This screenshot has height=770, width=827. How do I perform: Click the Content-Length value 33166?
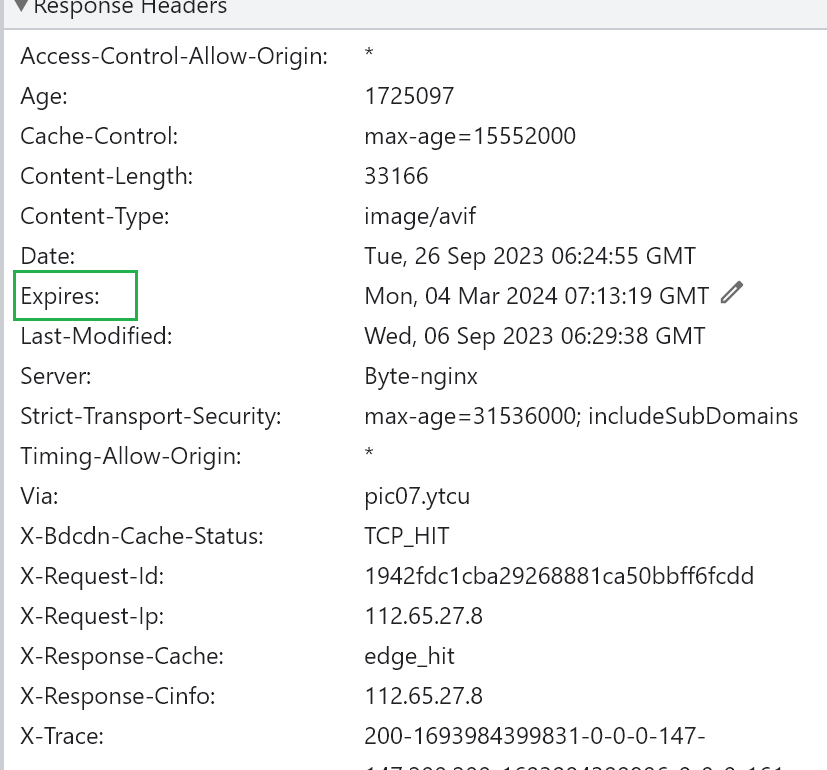(x=397, y=176)
